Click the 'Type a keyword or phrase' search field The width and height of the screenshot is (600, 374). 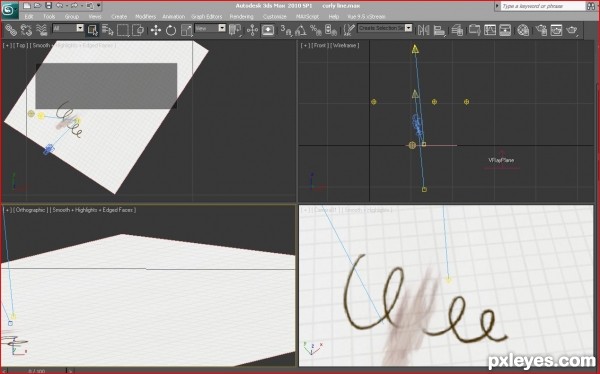543,6
